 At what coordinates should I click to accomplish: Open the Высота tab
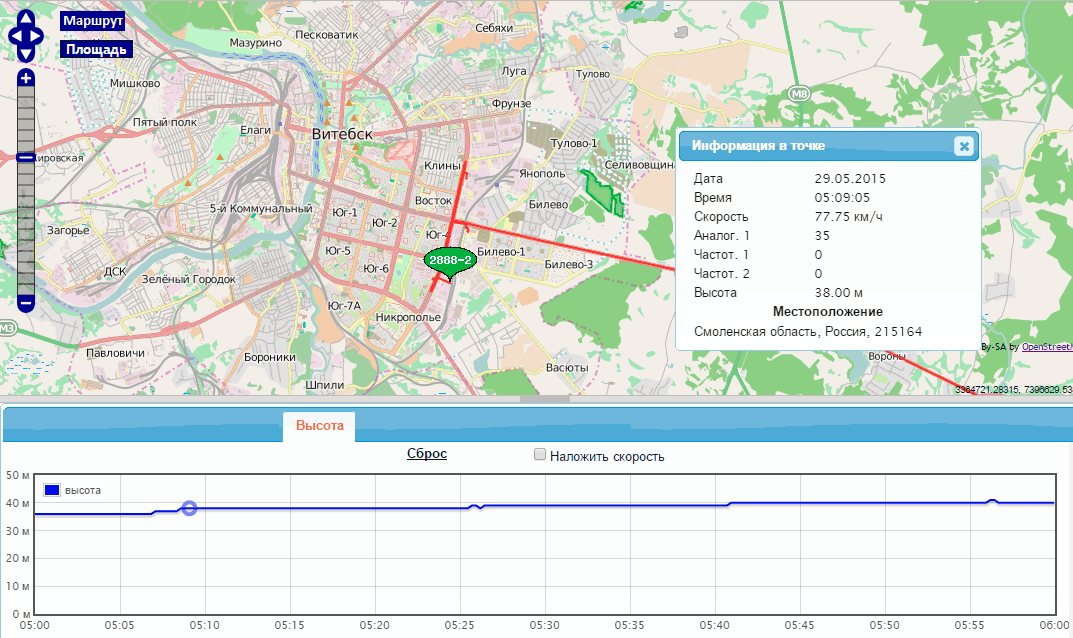pos(319,426)
